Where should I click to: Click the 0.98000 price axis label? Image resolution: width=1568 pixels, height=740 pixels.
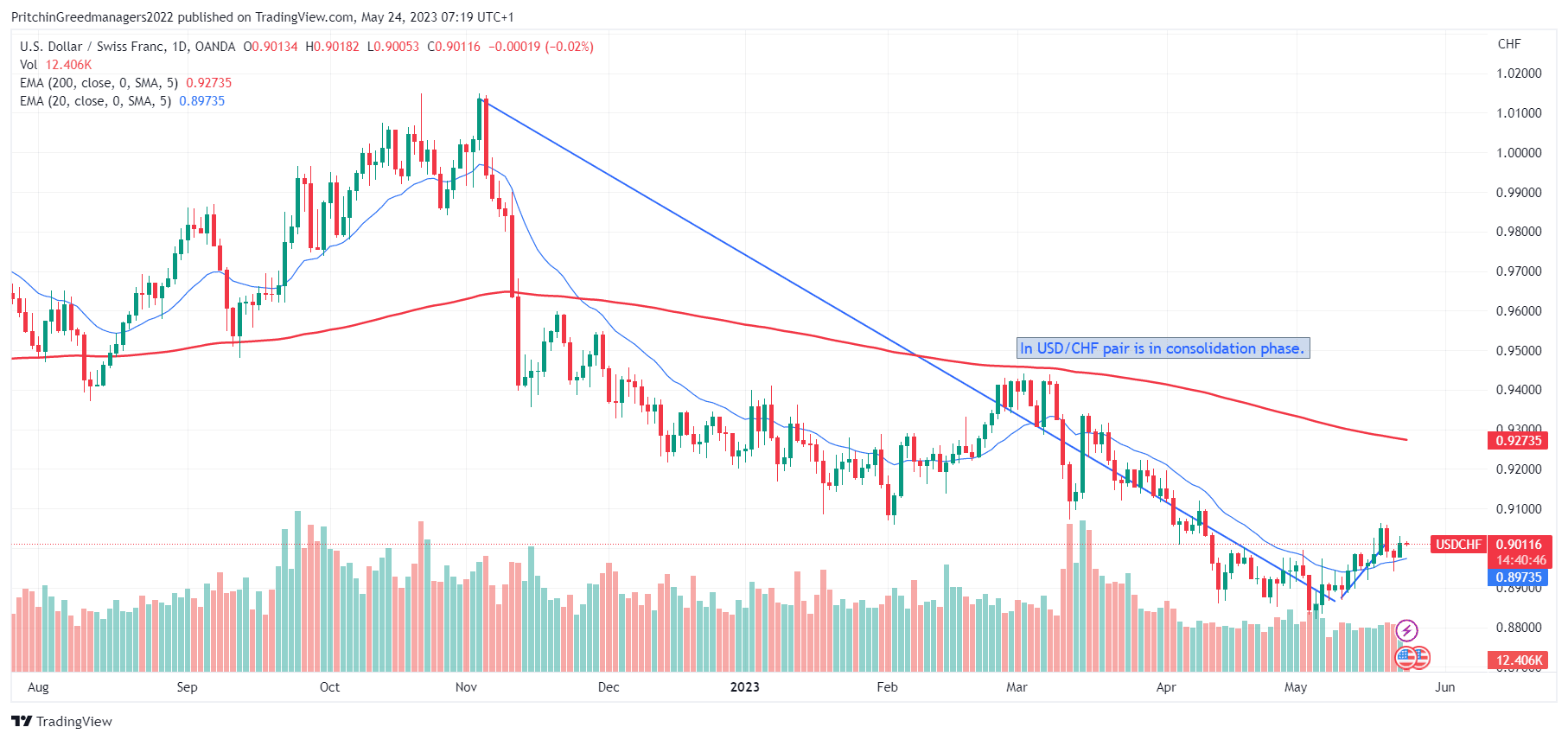(x=1519, y=232)
